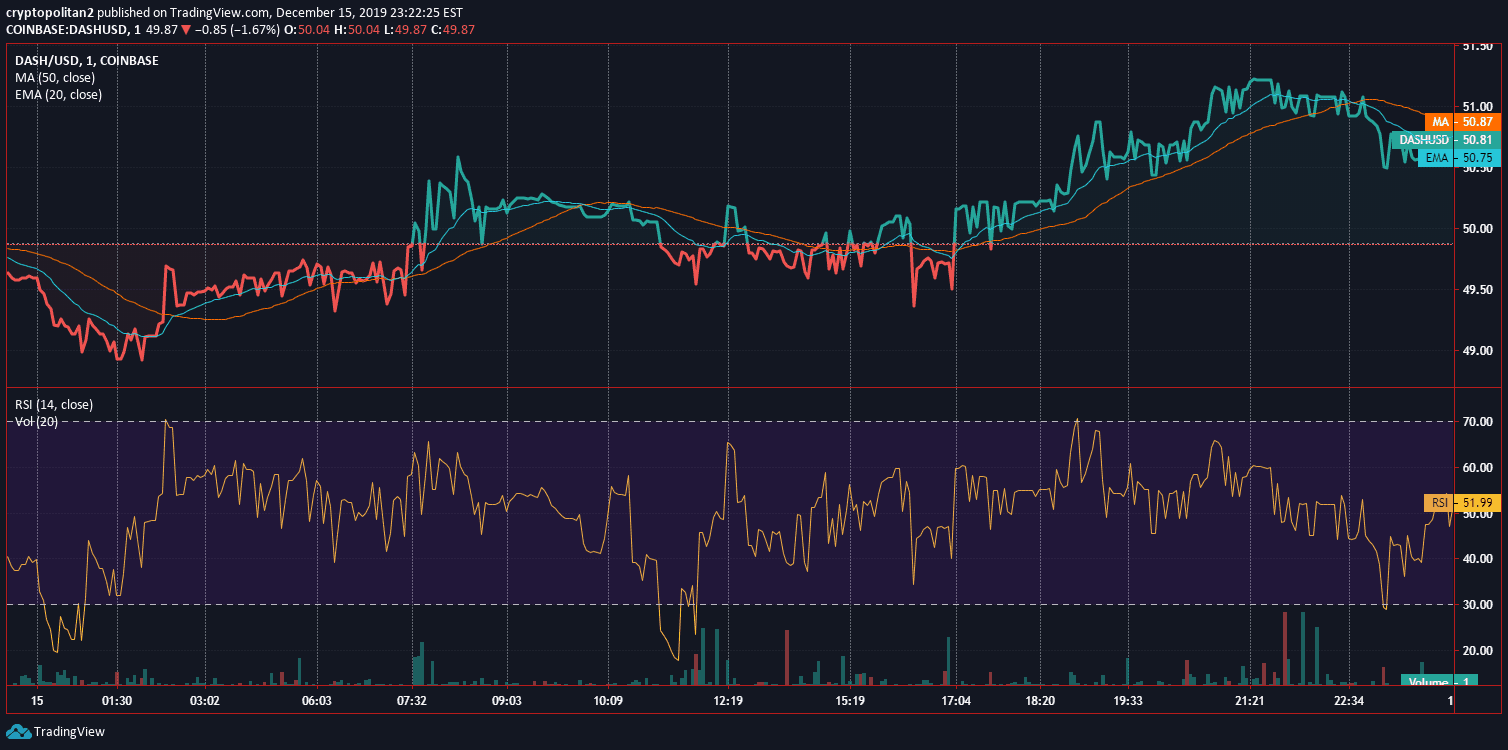This screenshot has height=750, width=1508.
Task: Select the green Volume label tag
Action: click(x=1438, y=682)
